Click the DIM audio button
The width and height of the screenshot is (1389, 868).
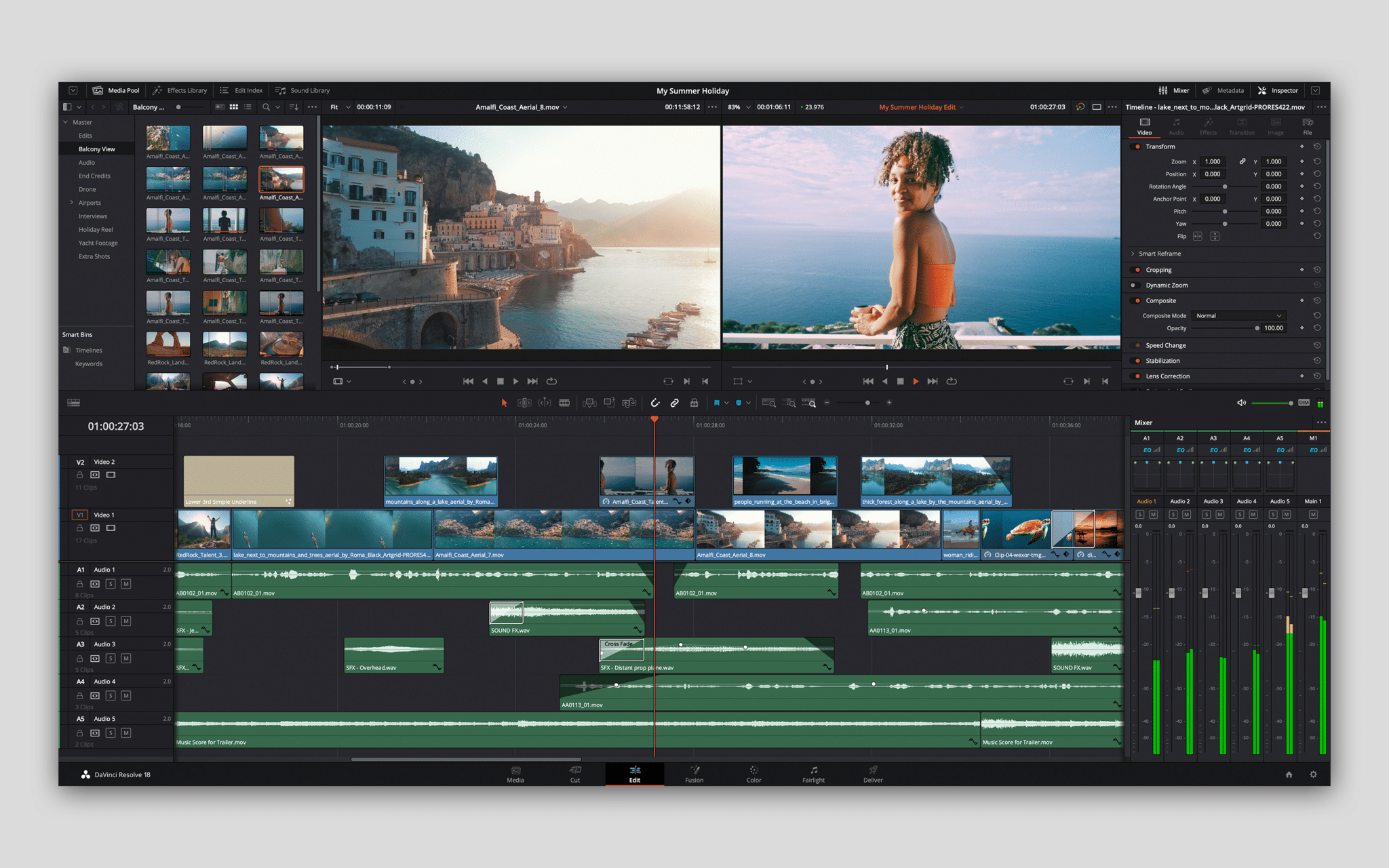coord(1304,403)
